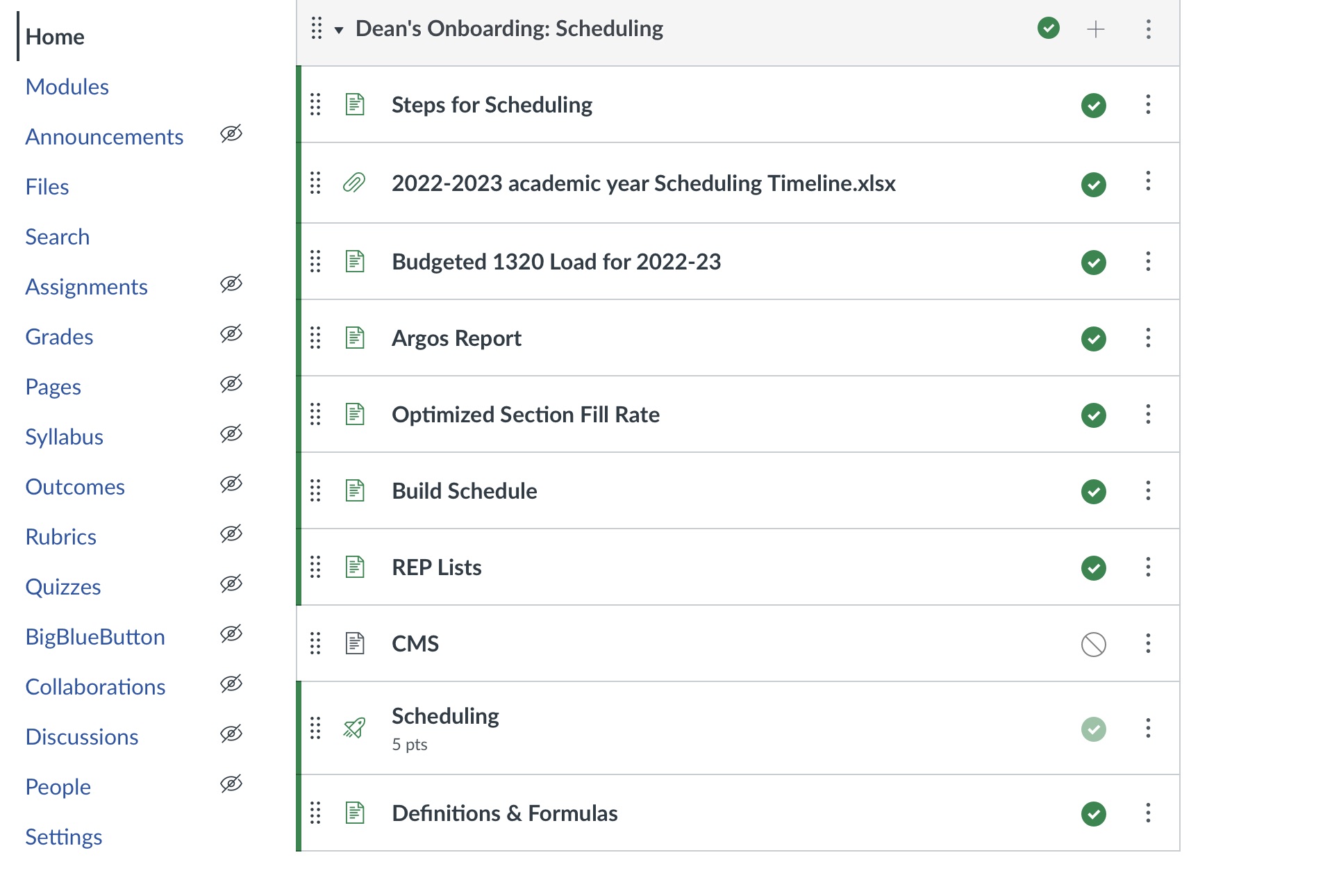1332x896 pixels.
Task: Click the rocket quiz icon beside Scheduling
Action: [354, 728]
